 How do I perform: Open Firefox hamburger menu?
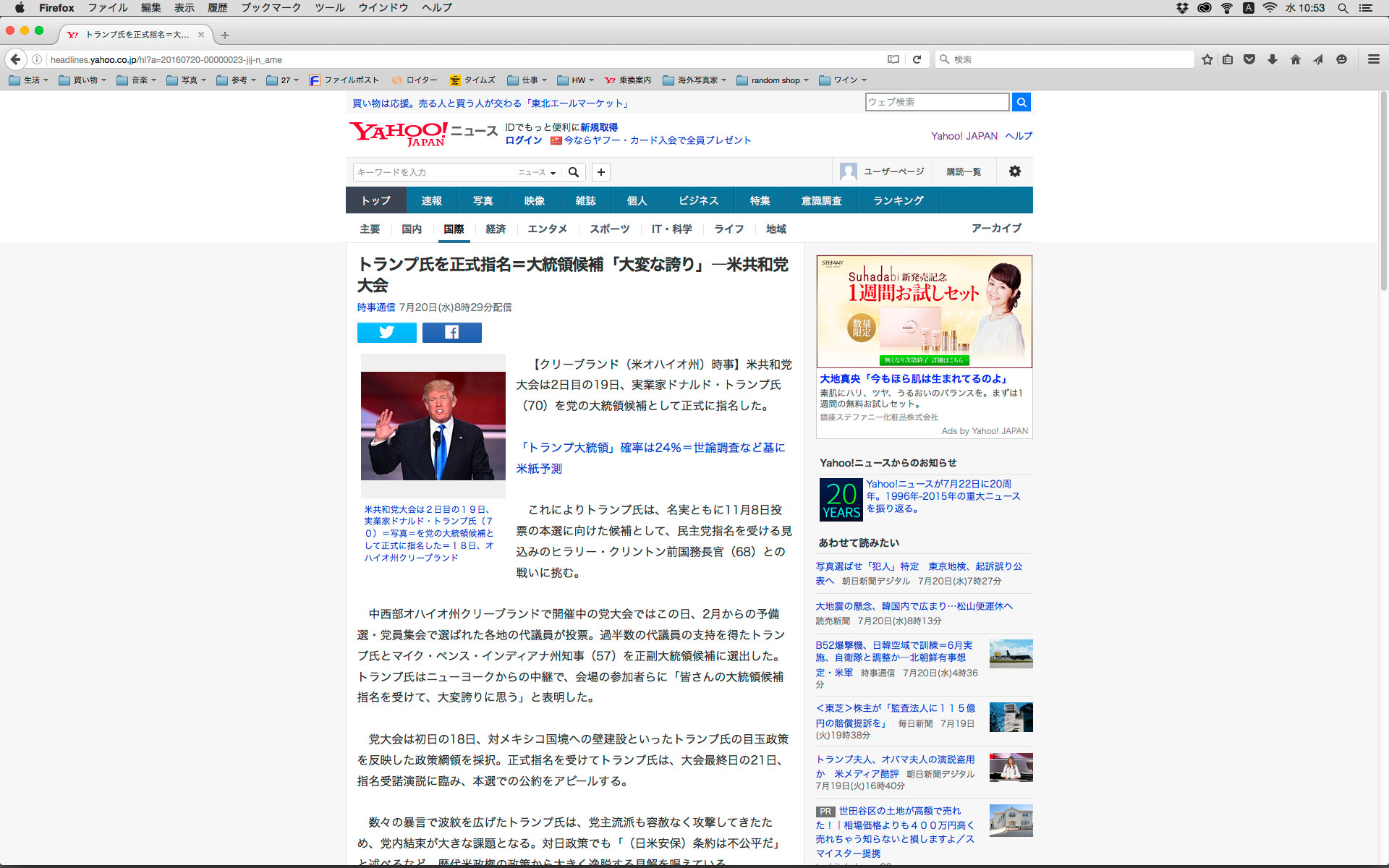[x=1373, y=59]
